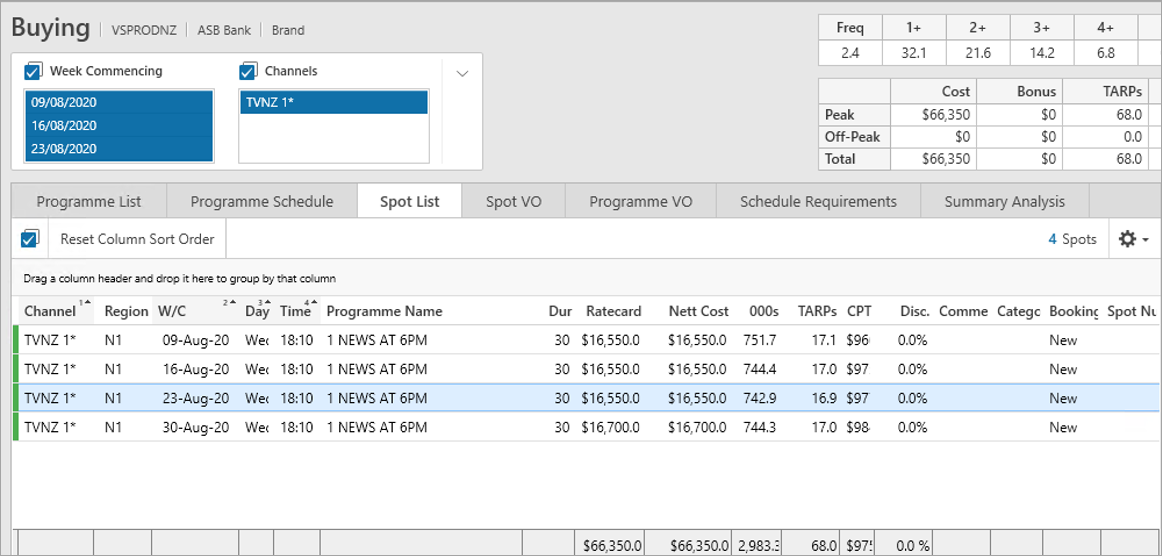The width and height of the screenshot is (1162, 556).
Task: Select the Spot List tab
Action: [410, 202]
